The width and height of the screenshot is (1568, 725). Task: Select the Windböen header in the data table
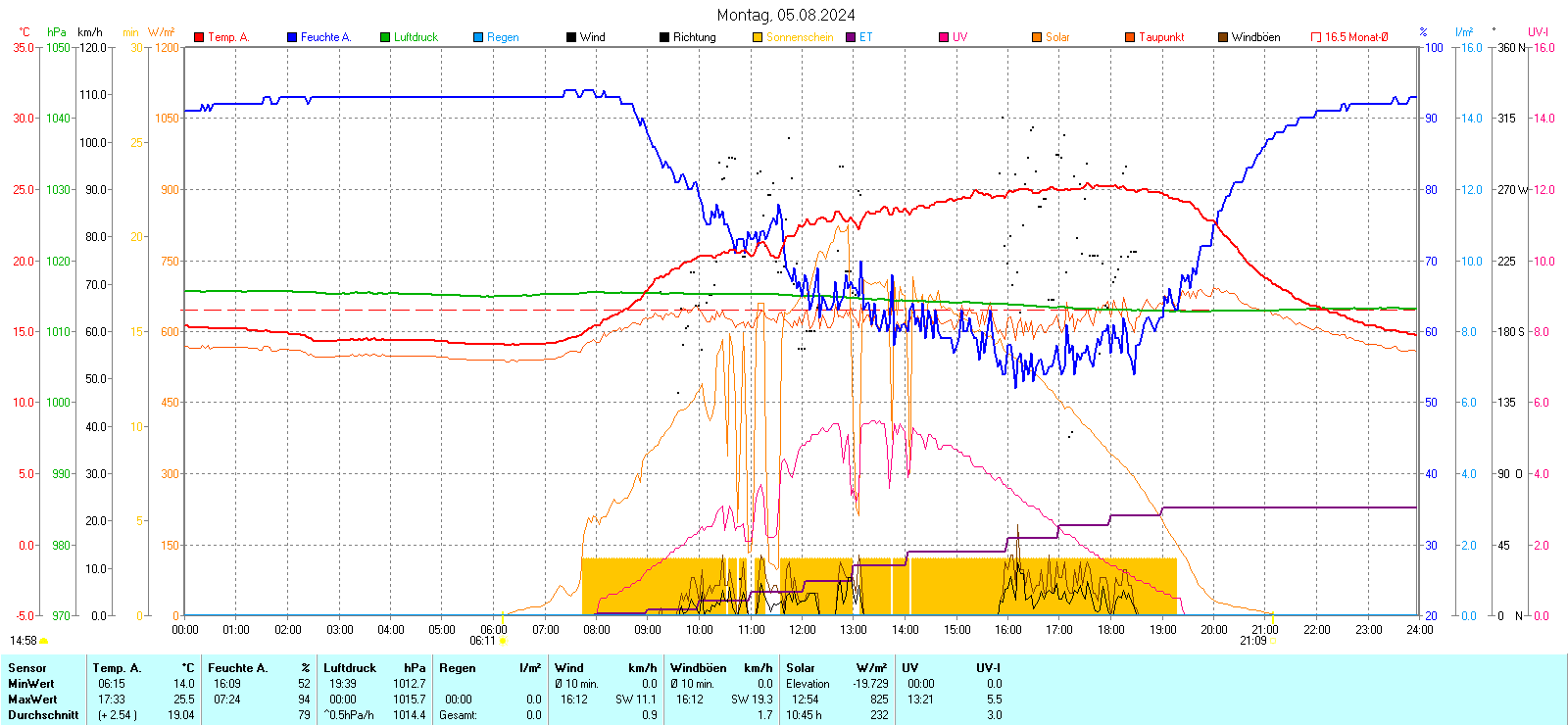click(x=698, y=668)
